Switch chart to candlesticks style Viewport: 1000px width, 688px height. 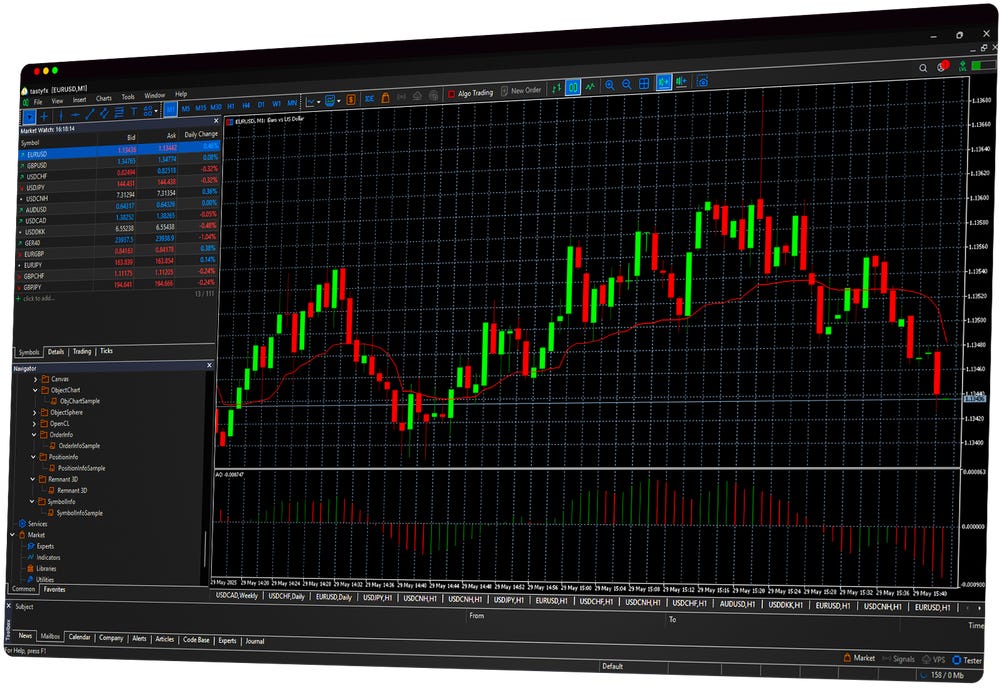[573, 87]
